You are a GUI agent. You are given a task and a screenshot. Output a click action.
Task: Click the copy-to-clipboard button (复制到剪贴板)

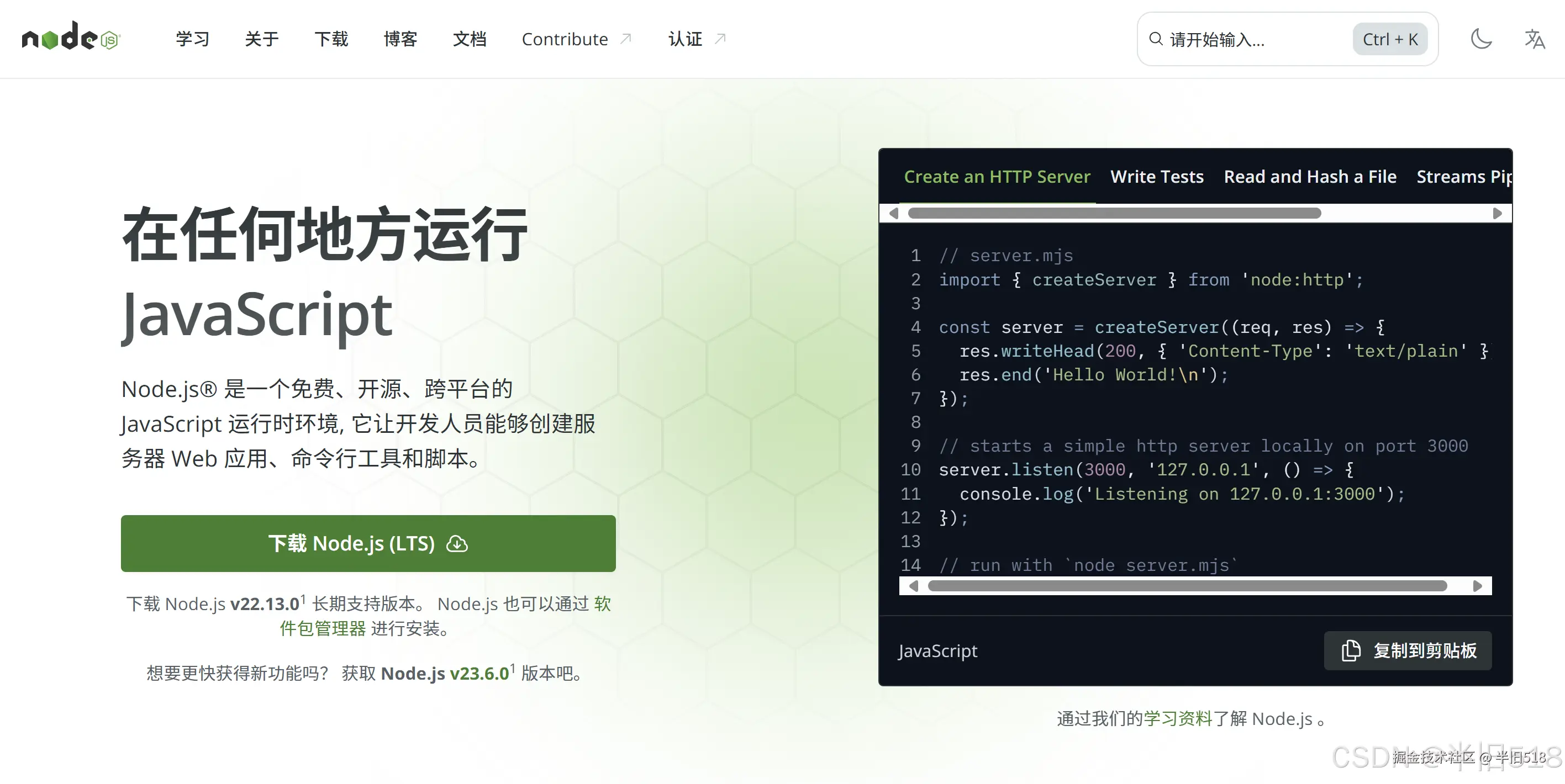coord(1407,650)
